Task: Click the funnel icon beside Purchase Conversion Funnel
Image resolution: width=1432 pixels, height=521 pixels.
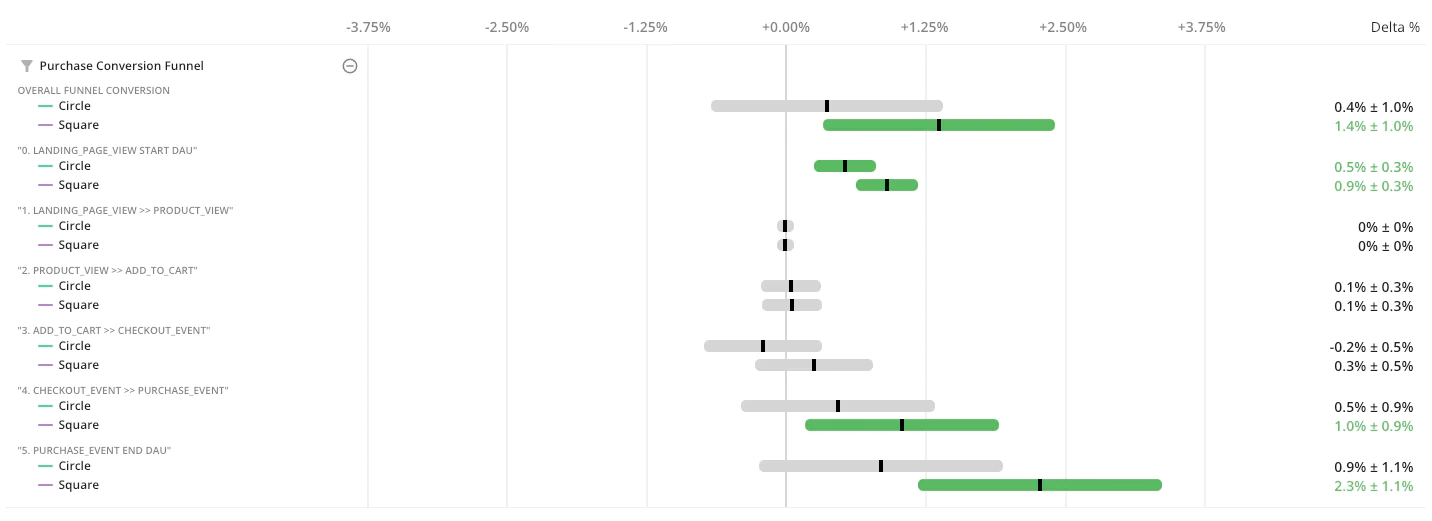Action: click(x=26, y=66)
